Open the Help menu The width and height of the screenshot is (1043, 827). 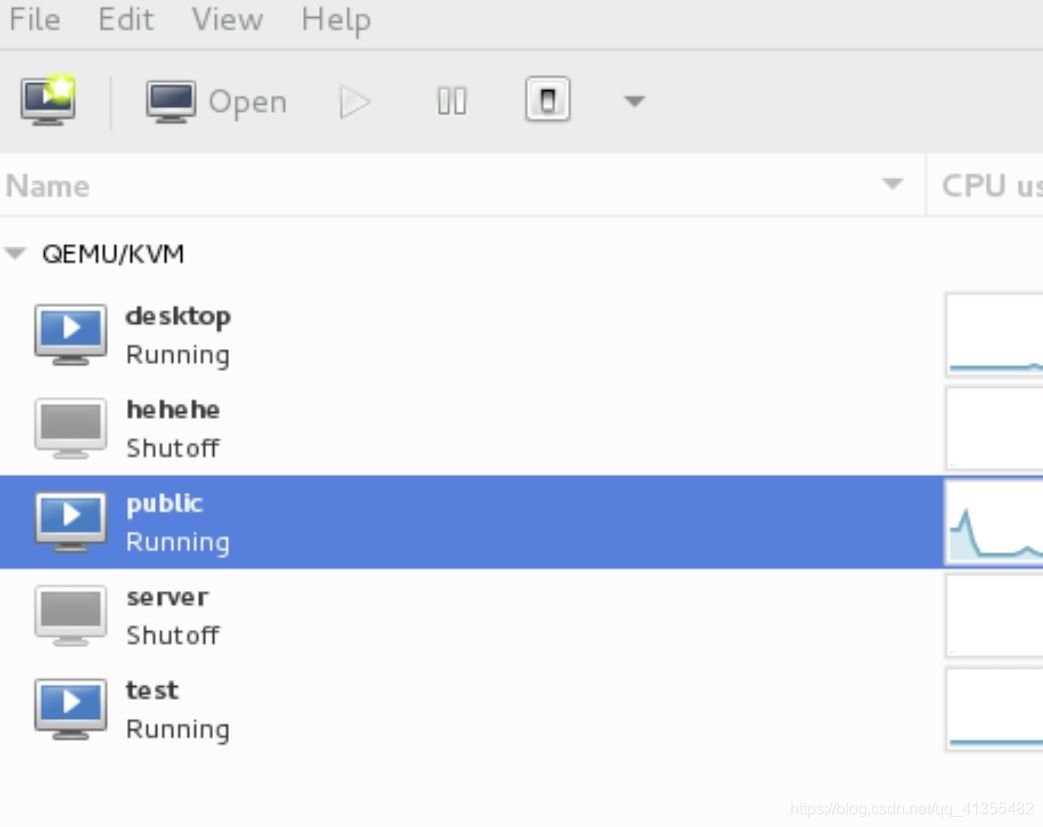(x=336, y=20)
